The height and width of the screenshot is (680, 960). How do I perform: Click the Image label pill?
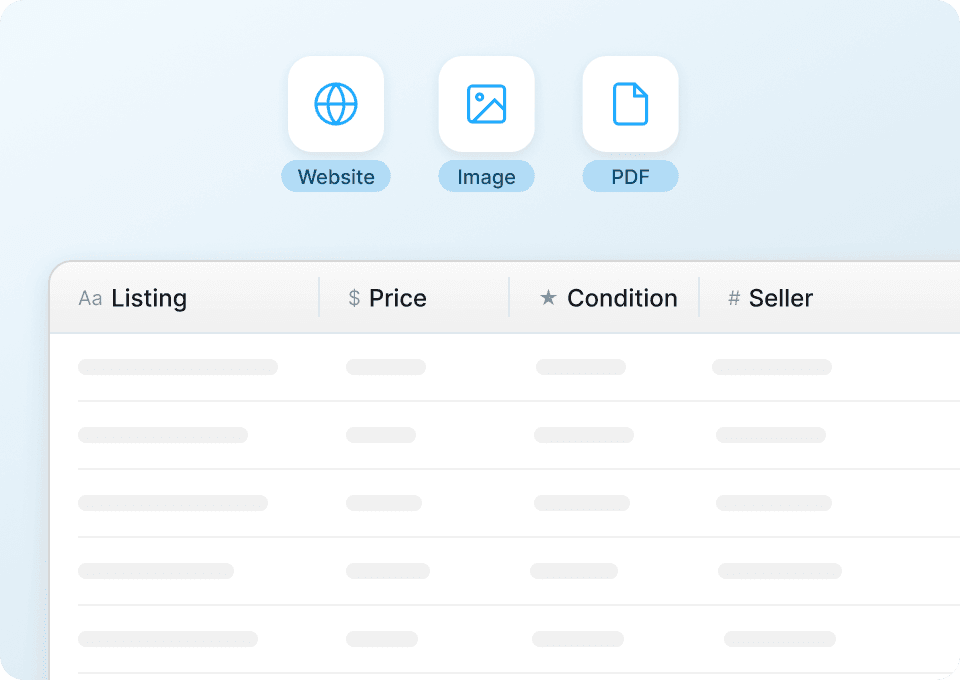click(486, 176)
